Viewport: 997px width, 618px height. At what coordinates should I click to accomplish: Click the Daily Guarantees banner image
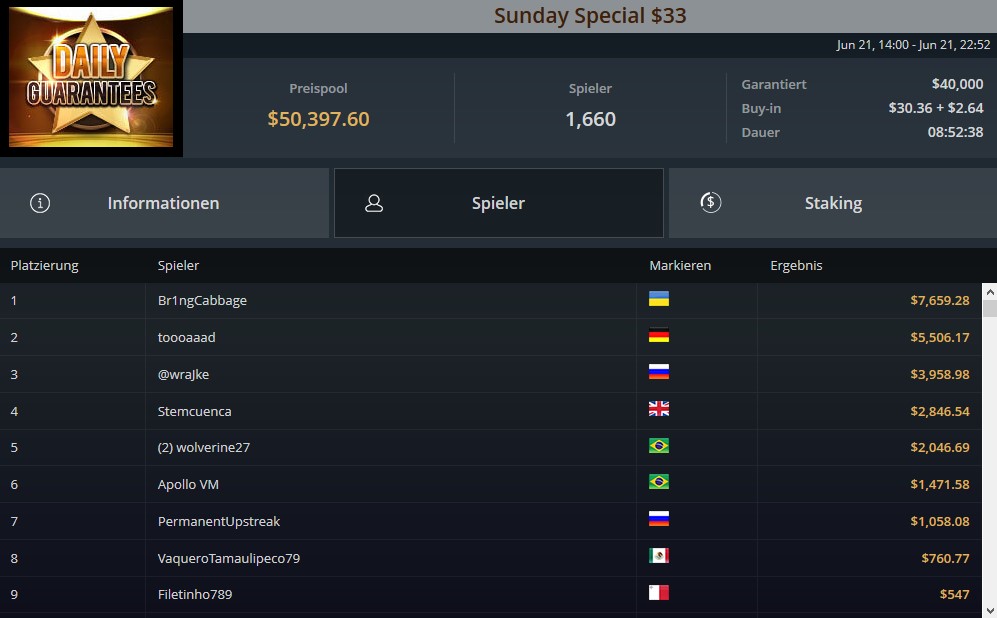(91, 78)
